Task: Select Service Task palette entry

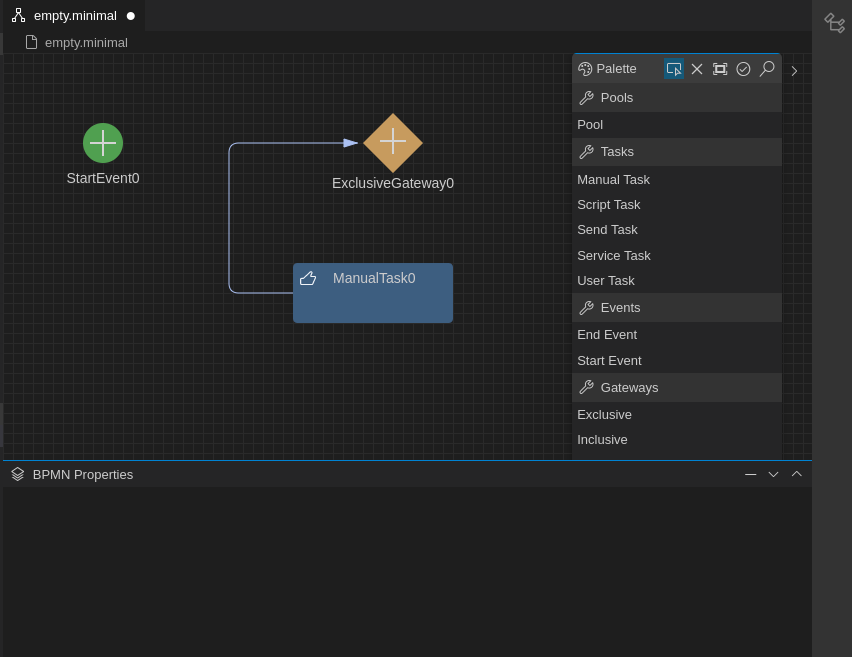Action: (x=677, y=255)
